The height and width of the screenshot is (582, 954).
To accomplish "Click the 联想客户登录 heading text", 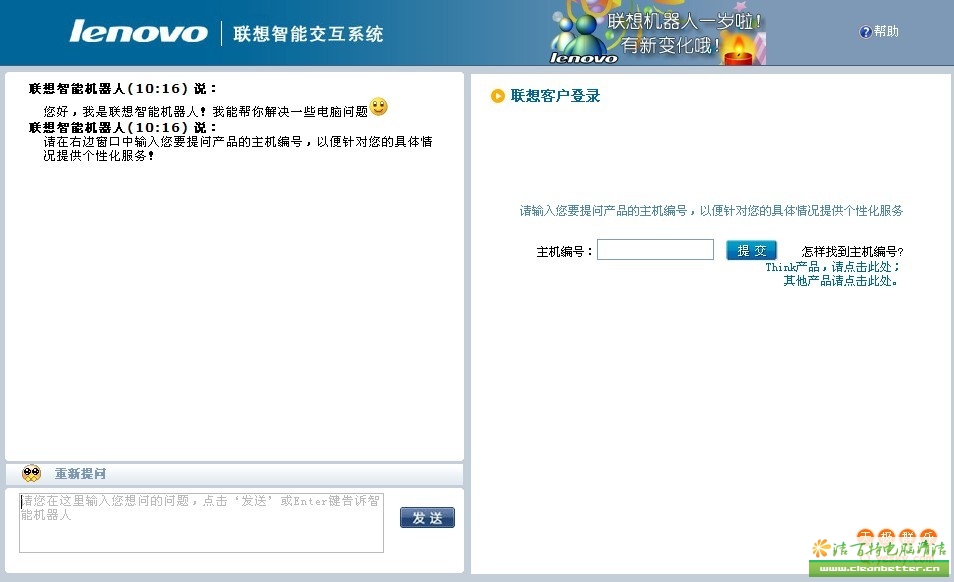I will [555, 96].
